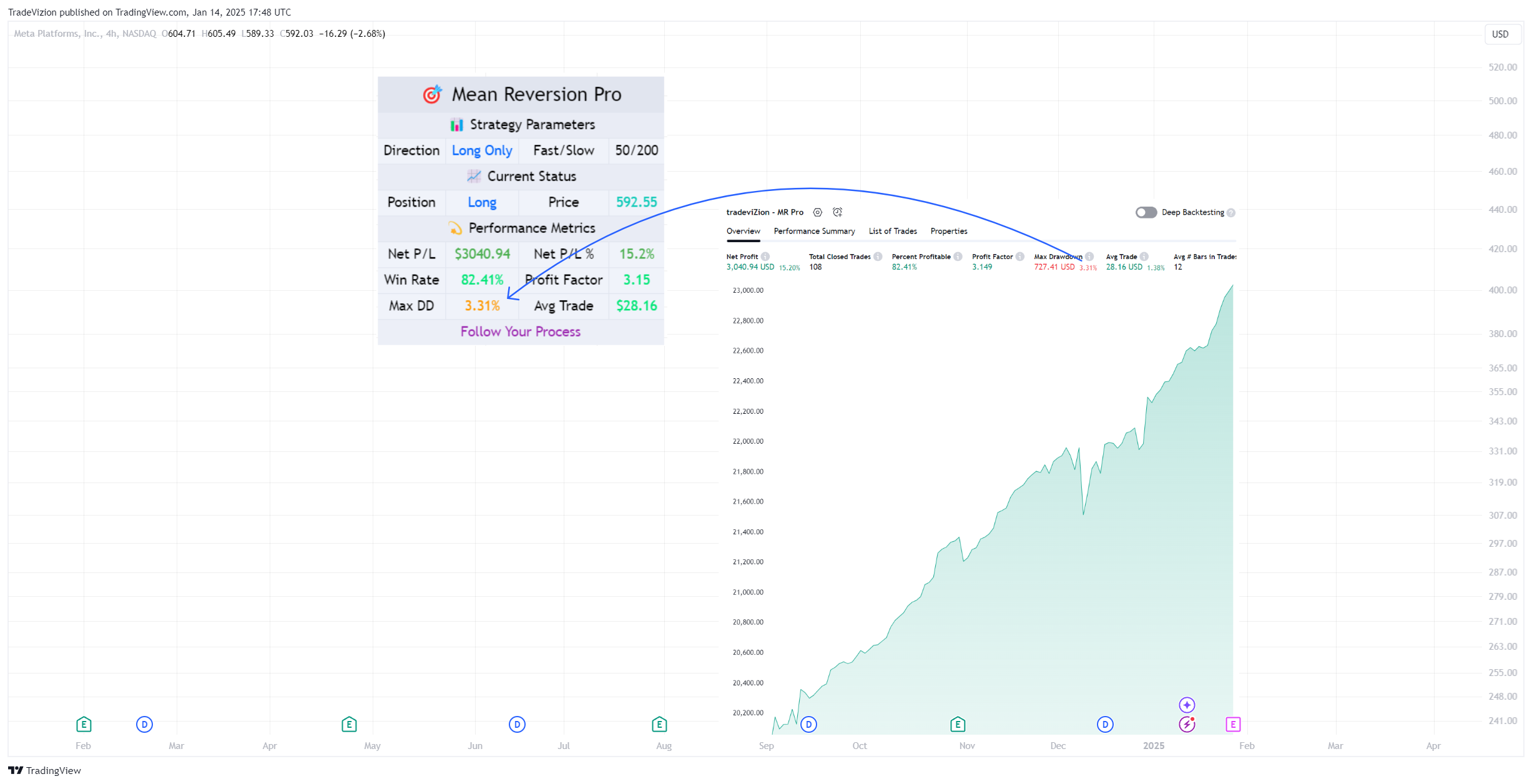Click the Net Profit info icon
The width and height of the screenshot is (1532, 784).
[x=765, y=257]
